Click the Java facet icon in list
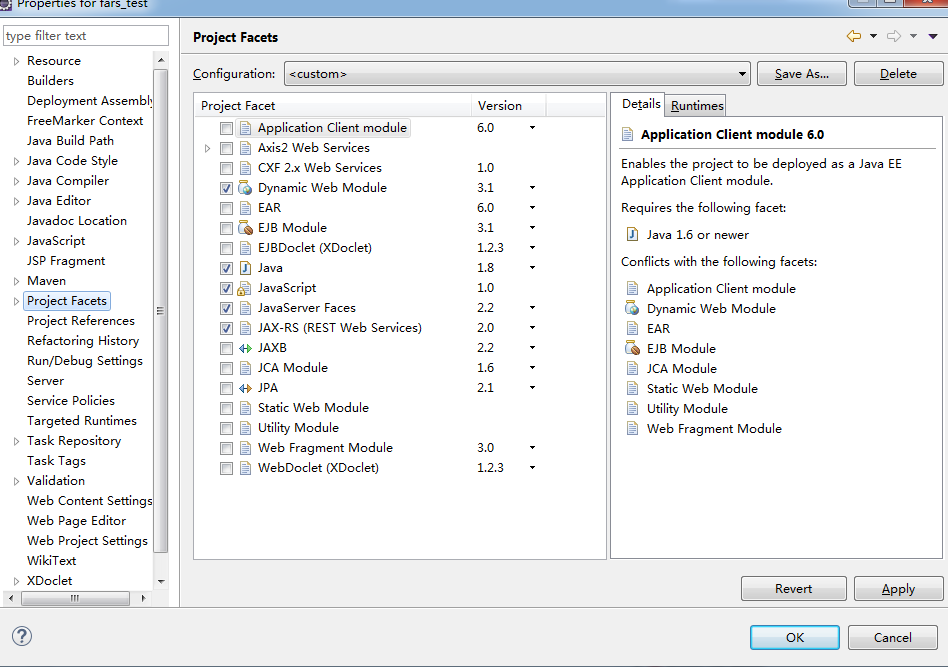 click(245, 268)
